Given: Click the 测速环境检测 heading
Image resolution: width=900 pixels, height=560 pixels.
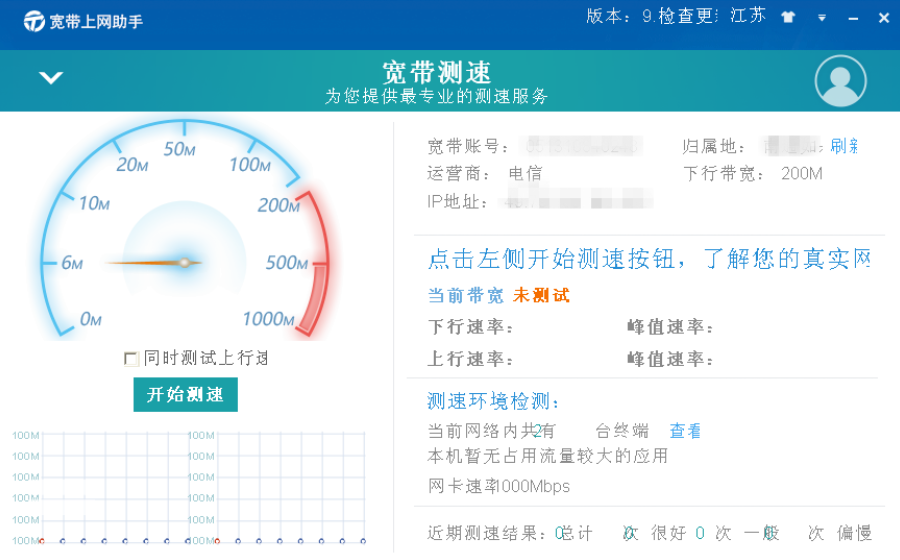Looking at the screenshot, I should coord(493,401).
